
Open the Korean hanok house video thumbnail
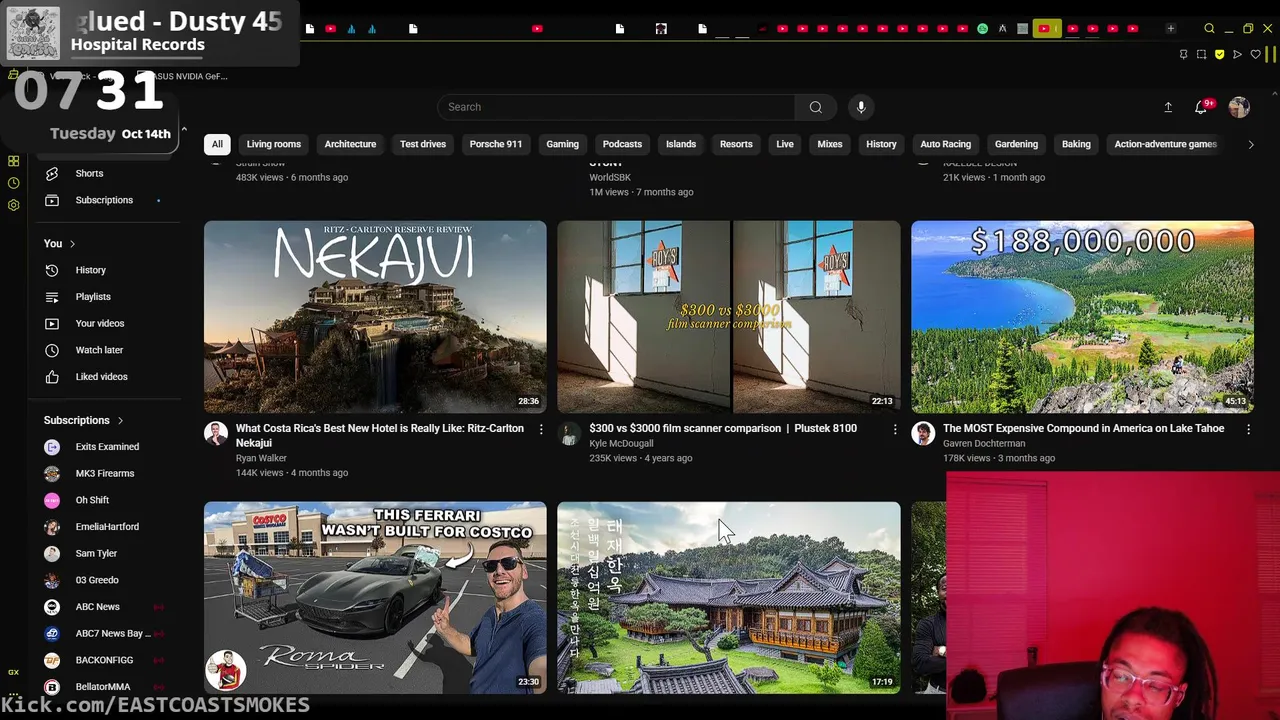pyautogui.click(x=729, y=598)
